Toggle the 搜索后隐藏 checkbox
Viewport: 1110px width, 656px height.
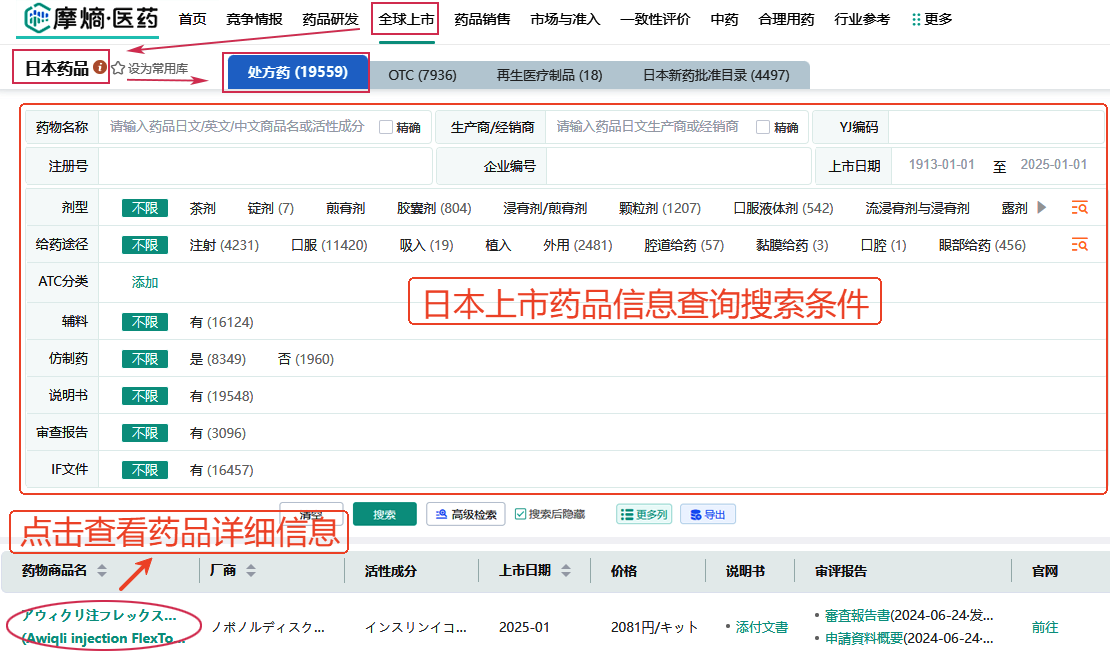(520, 514)
